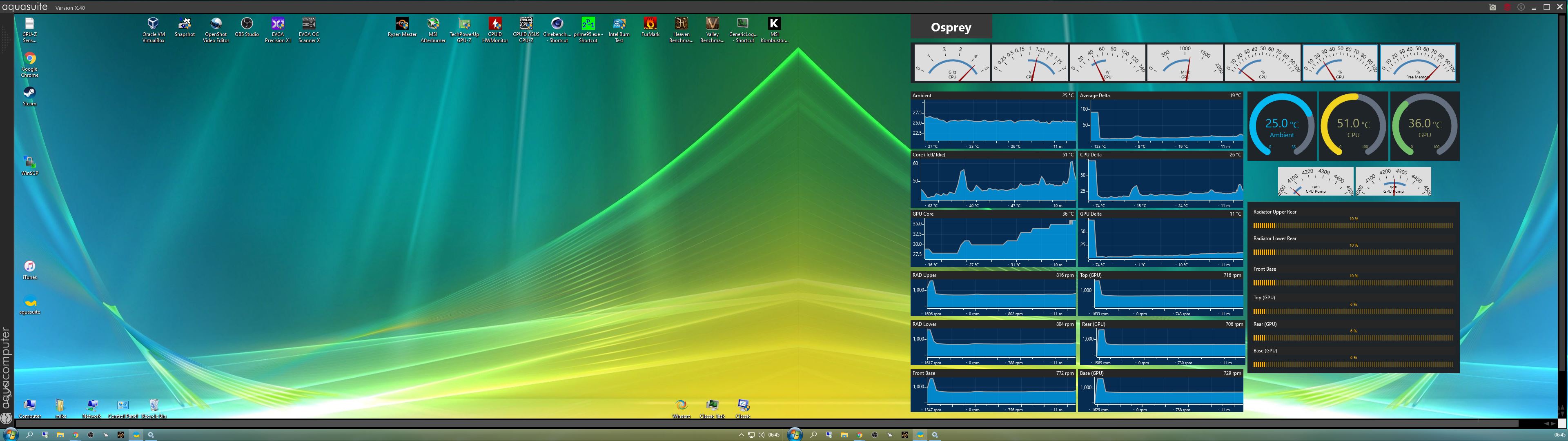The height and width of the screenshot is (441, 1568).
Task: Select the EVGA Precision X1 icon
Action: [278, 24]
